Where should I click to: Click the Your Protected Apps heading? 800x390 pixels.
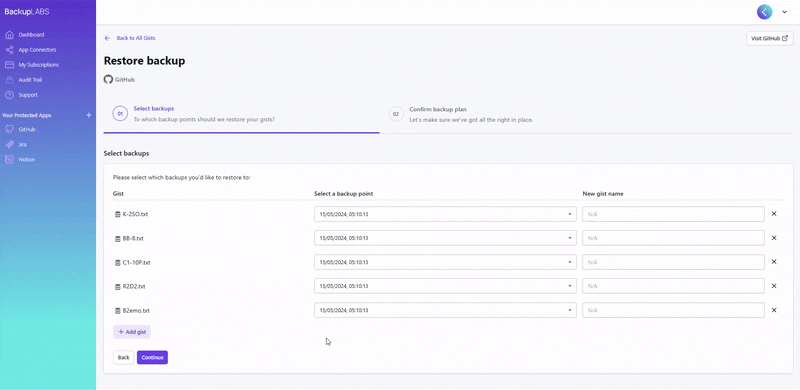(x=27, y=115)
